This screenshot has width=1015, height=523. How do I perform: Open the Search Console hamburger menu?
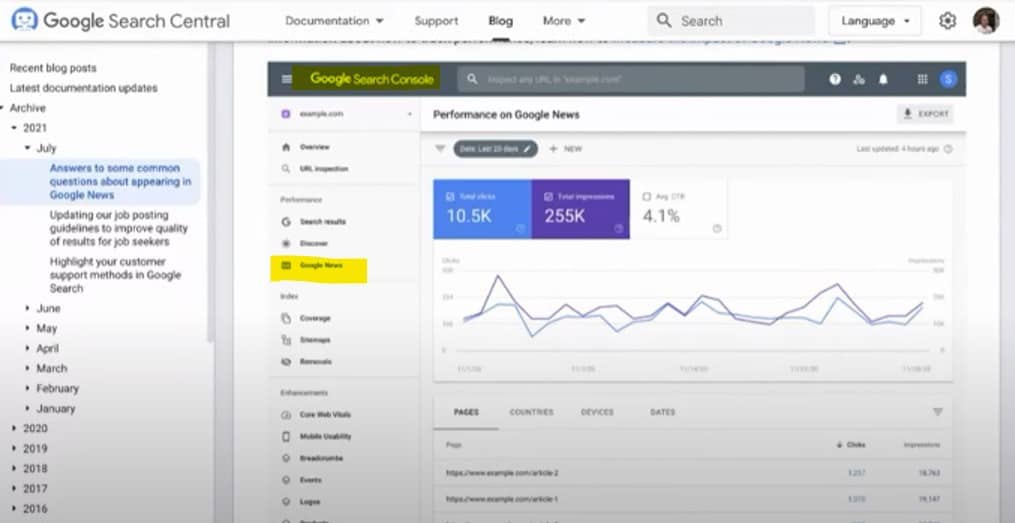[287, 79]
